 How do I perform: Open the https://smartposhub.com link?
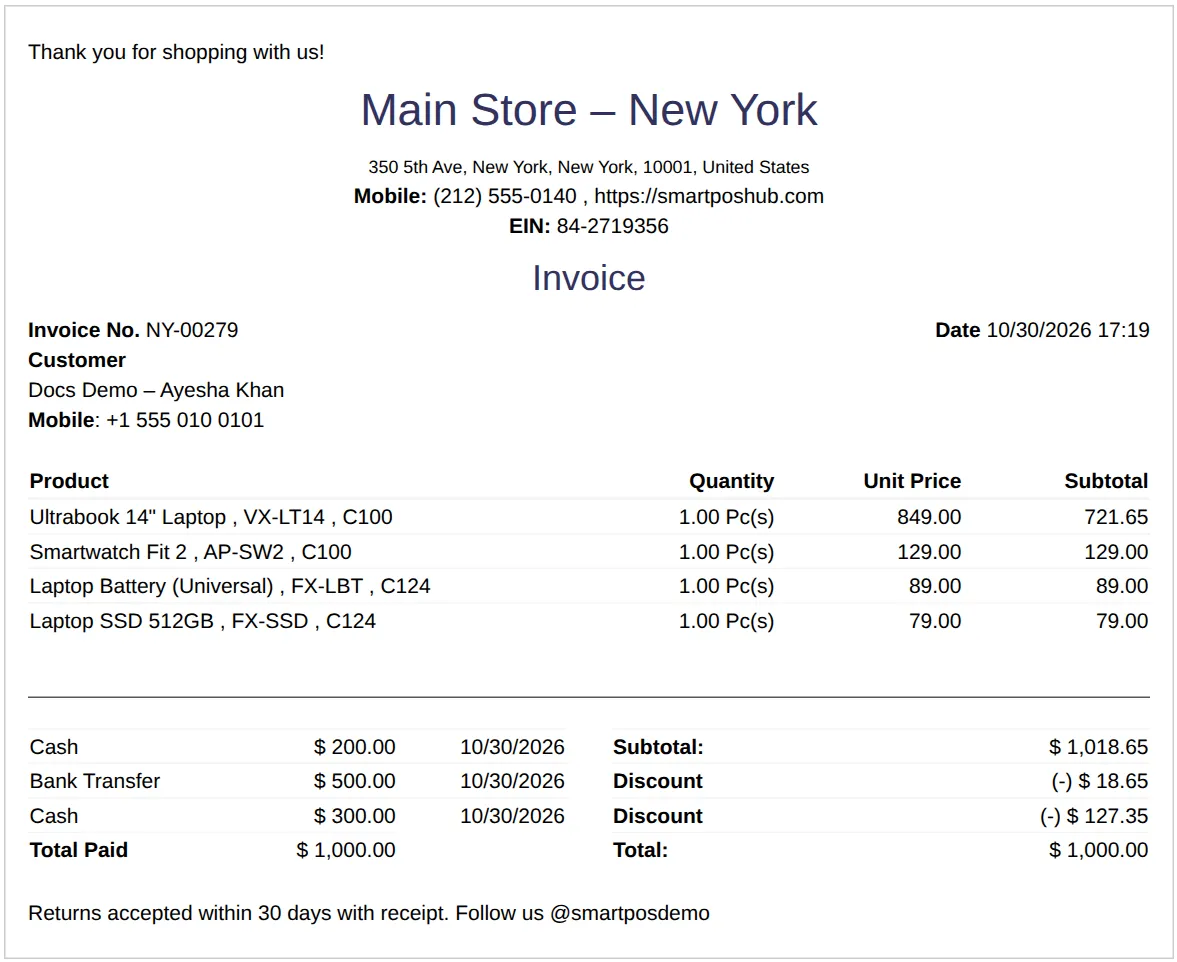tap(709, 196)
